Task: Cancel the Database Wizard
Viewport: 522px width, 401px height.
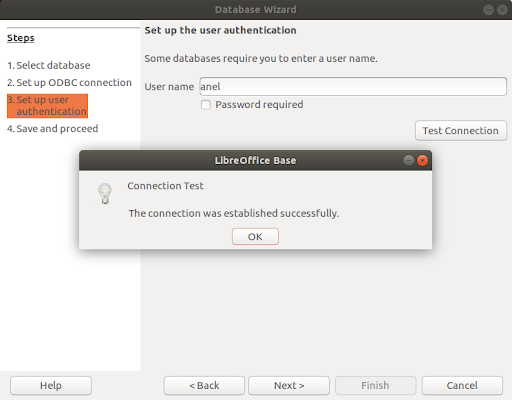Action: point(462,386)
